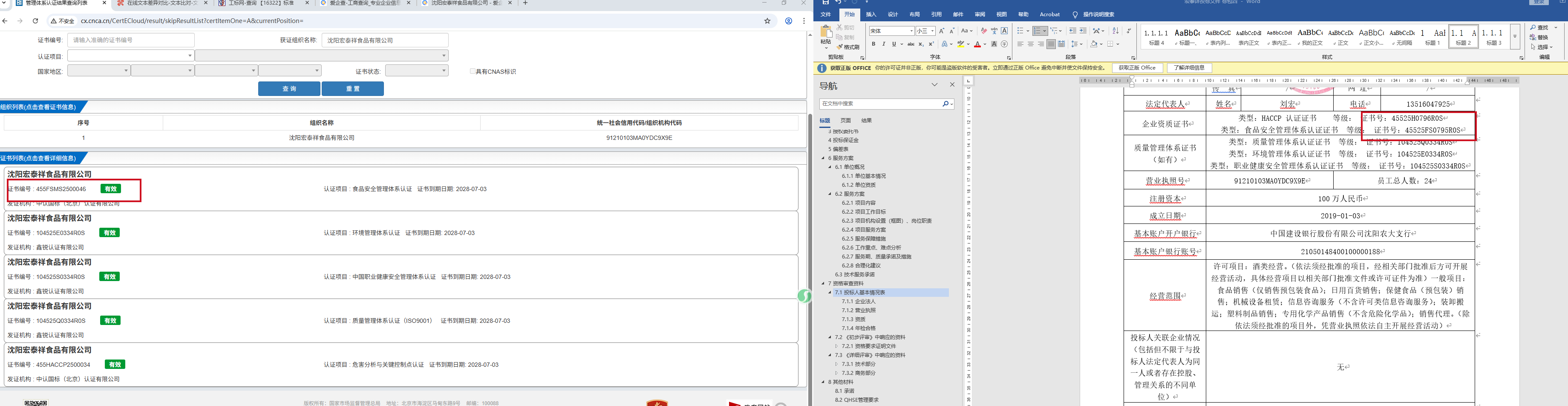This screenshot has width=1568, height=406.
Task: Click the 证书编号 input field
Action: click(131, 40)
